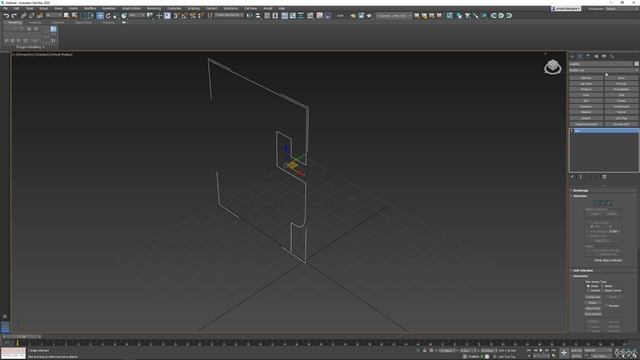Activate the Select Object tool
Image resolution: width=640 pixels, height=360 pixels.
[66, 16]
